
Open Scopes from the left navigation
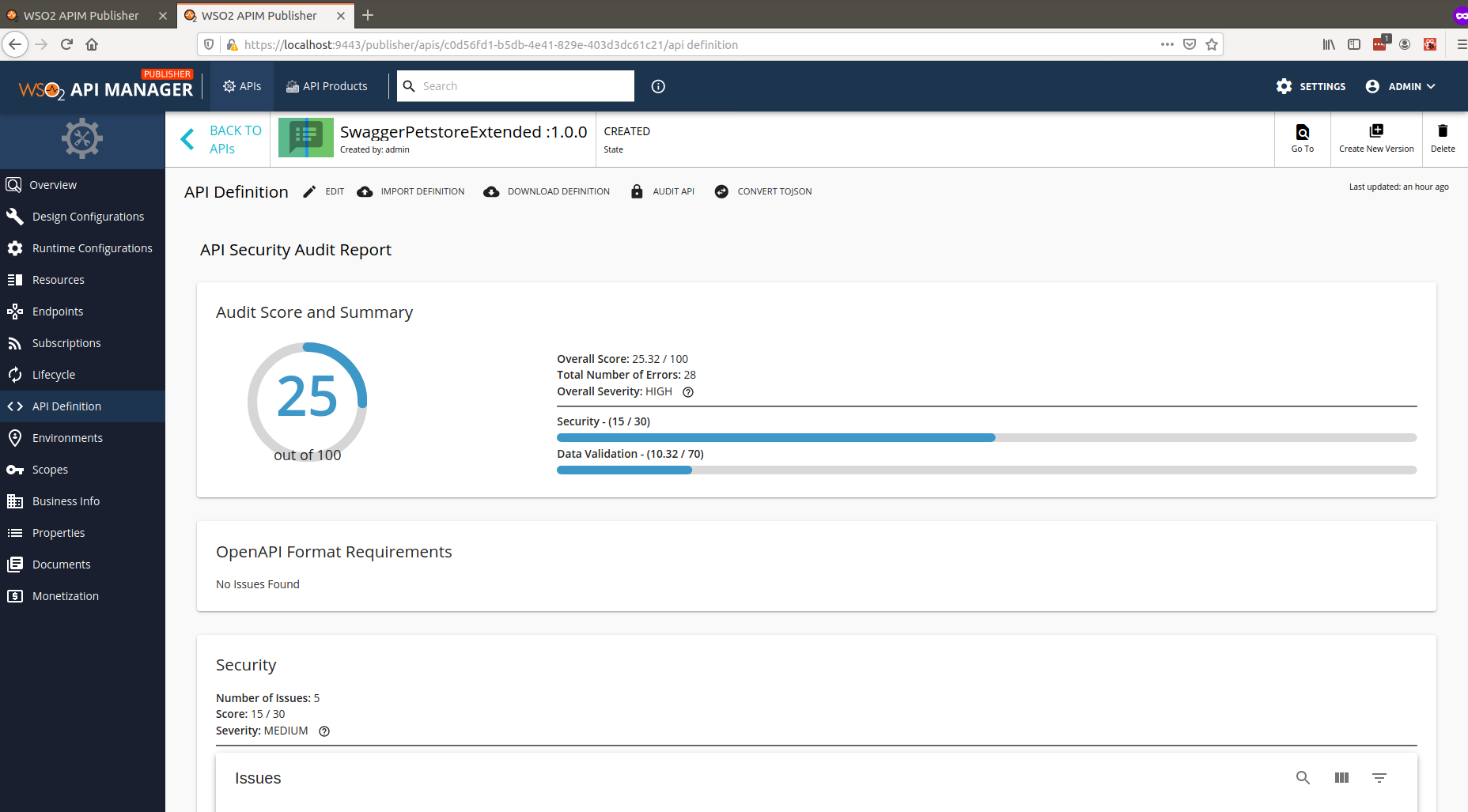click(x=48, y=469)
